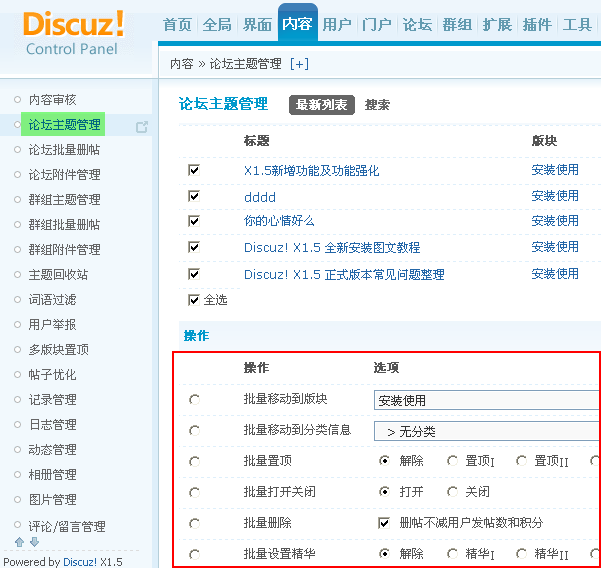Switch to the 用户 top menu tab
The width and height of the screenshot is (601, 568).
(x=337, y=25)
